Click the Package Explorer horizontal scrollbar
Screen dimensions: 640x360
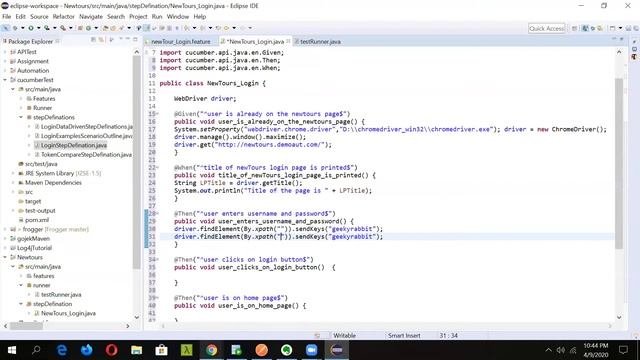pyautogui.click(x=27, y=326)
